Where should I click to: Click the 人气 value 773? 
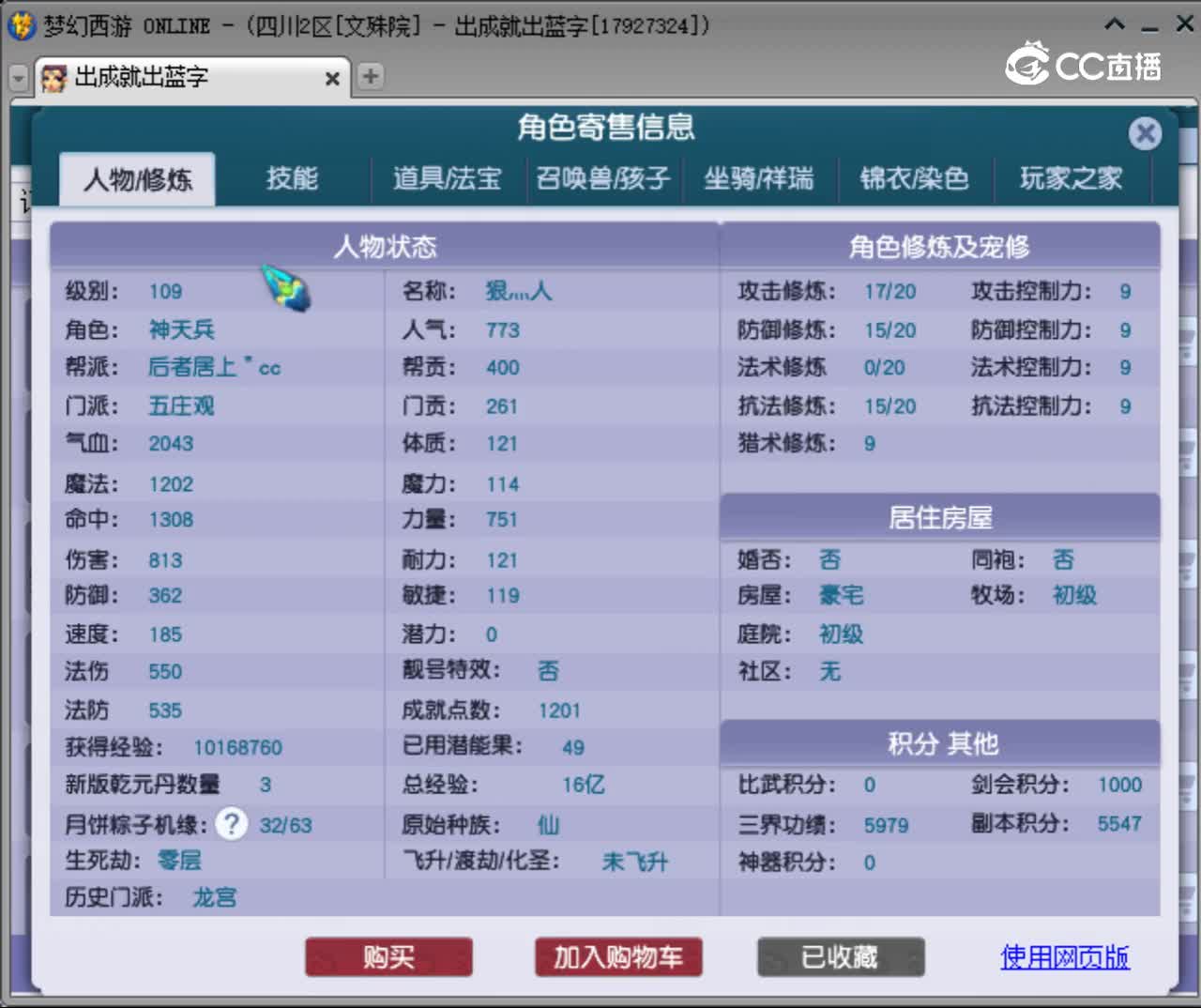503,330
